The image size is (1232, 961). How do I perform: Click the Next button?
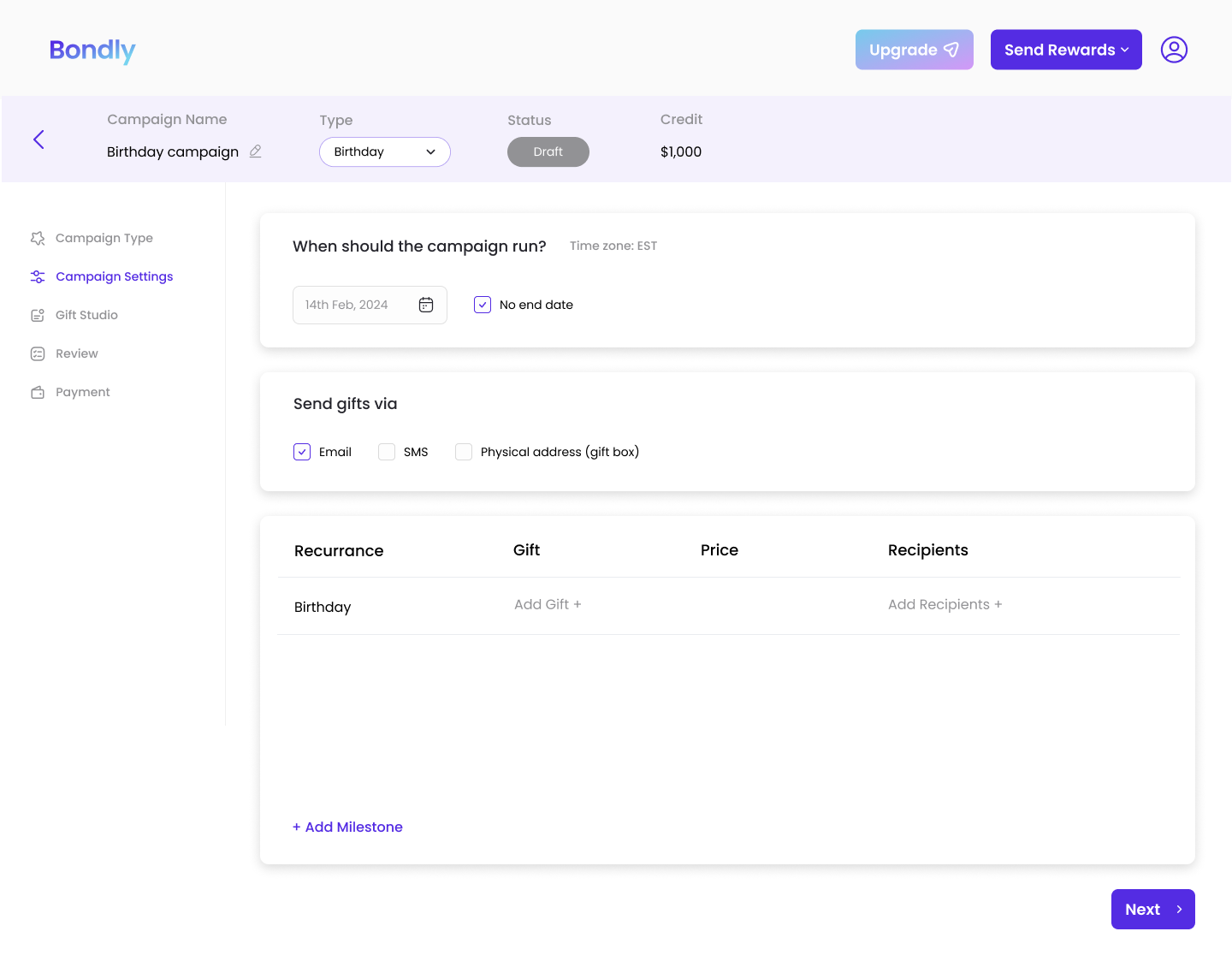(x=1153, y=909)
